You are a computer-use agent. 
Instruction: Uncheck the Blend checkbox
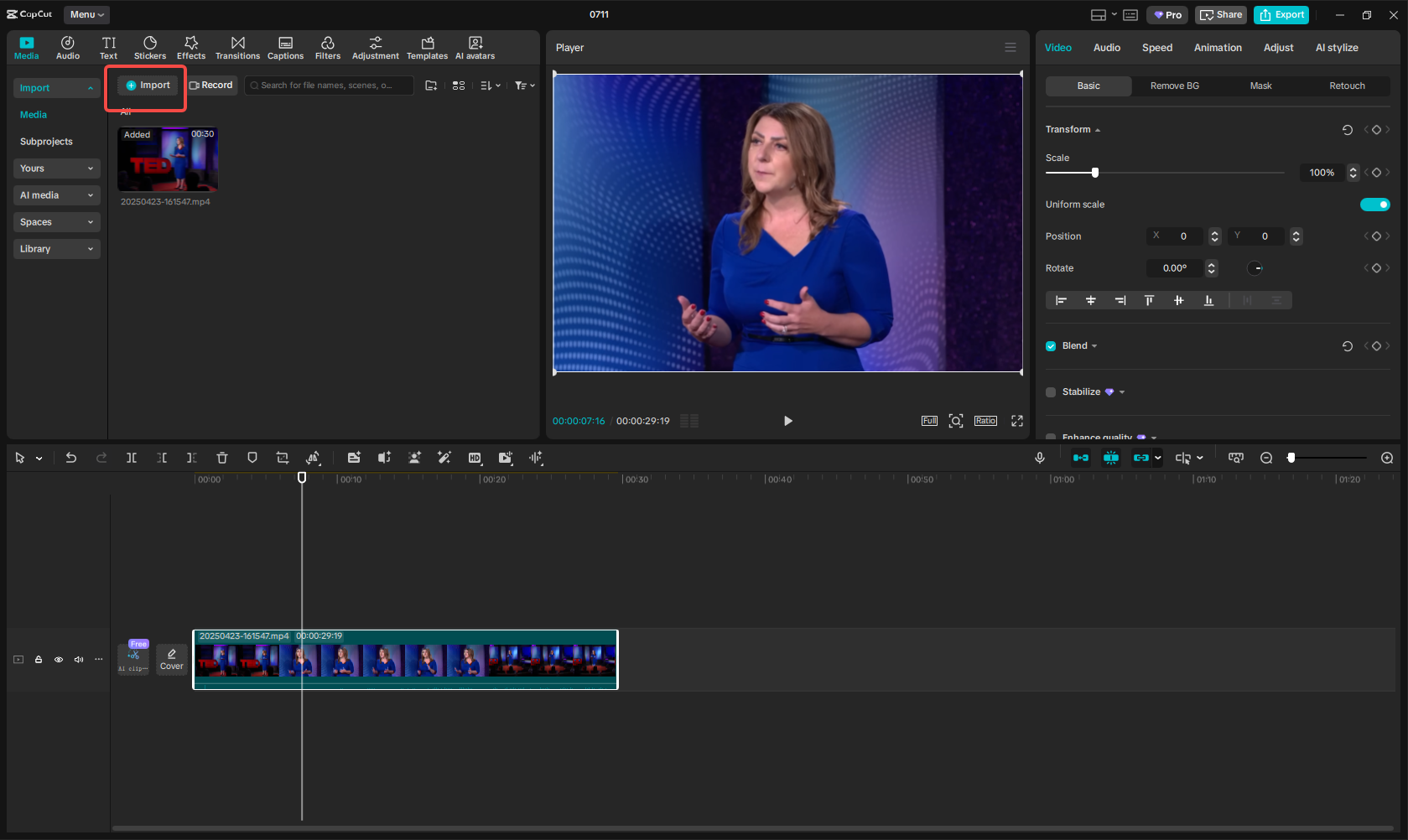[1051, 346]
